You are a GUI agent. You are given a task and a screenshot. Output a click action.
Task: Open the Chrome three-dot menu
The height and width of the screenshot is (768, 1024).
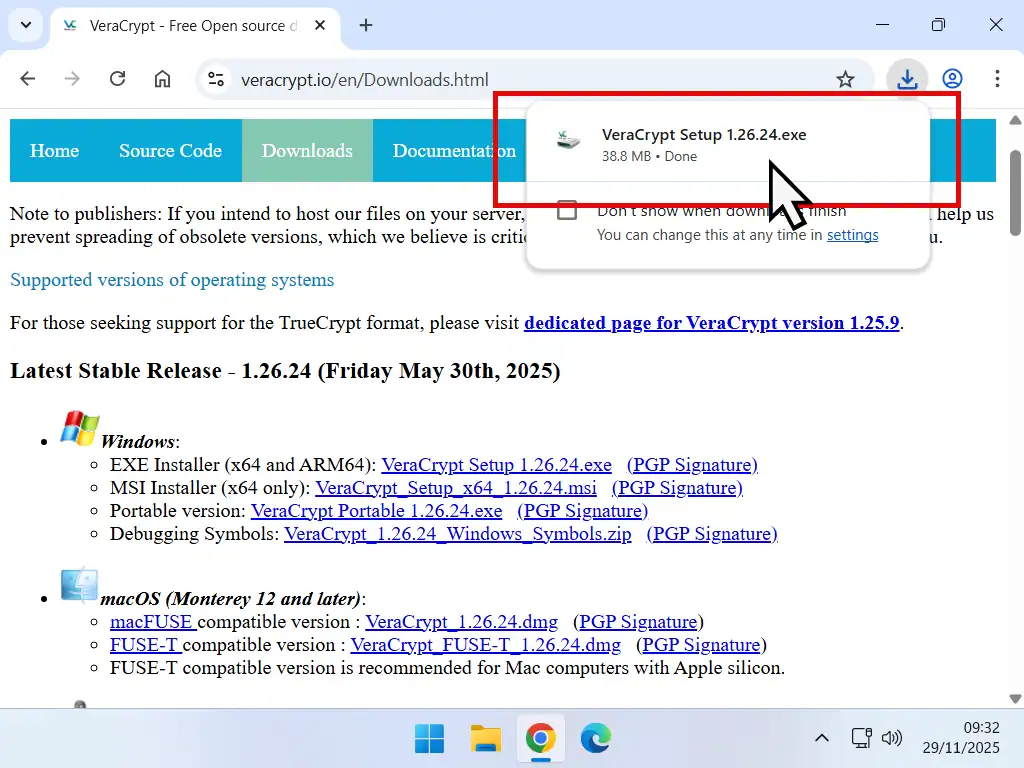coord(997,78)
